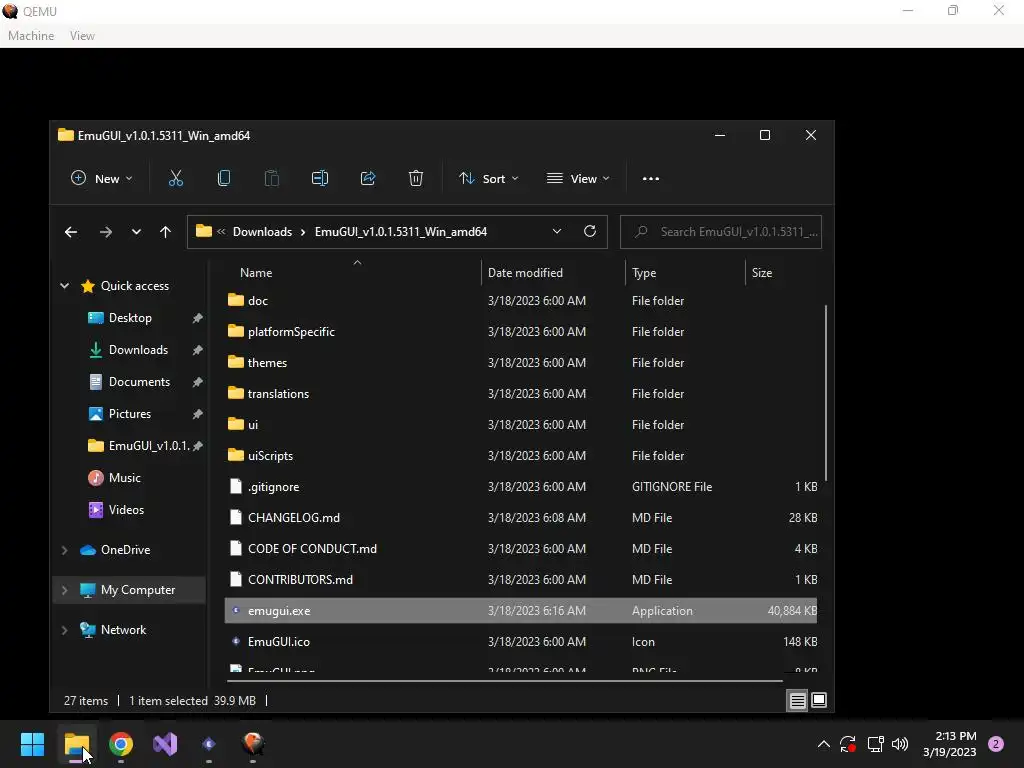1024x768 pixels.
Task: Select the doc folder icon
Action: pos(236,300)
